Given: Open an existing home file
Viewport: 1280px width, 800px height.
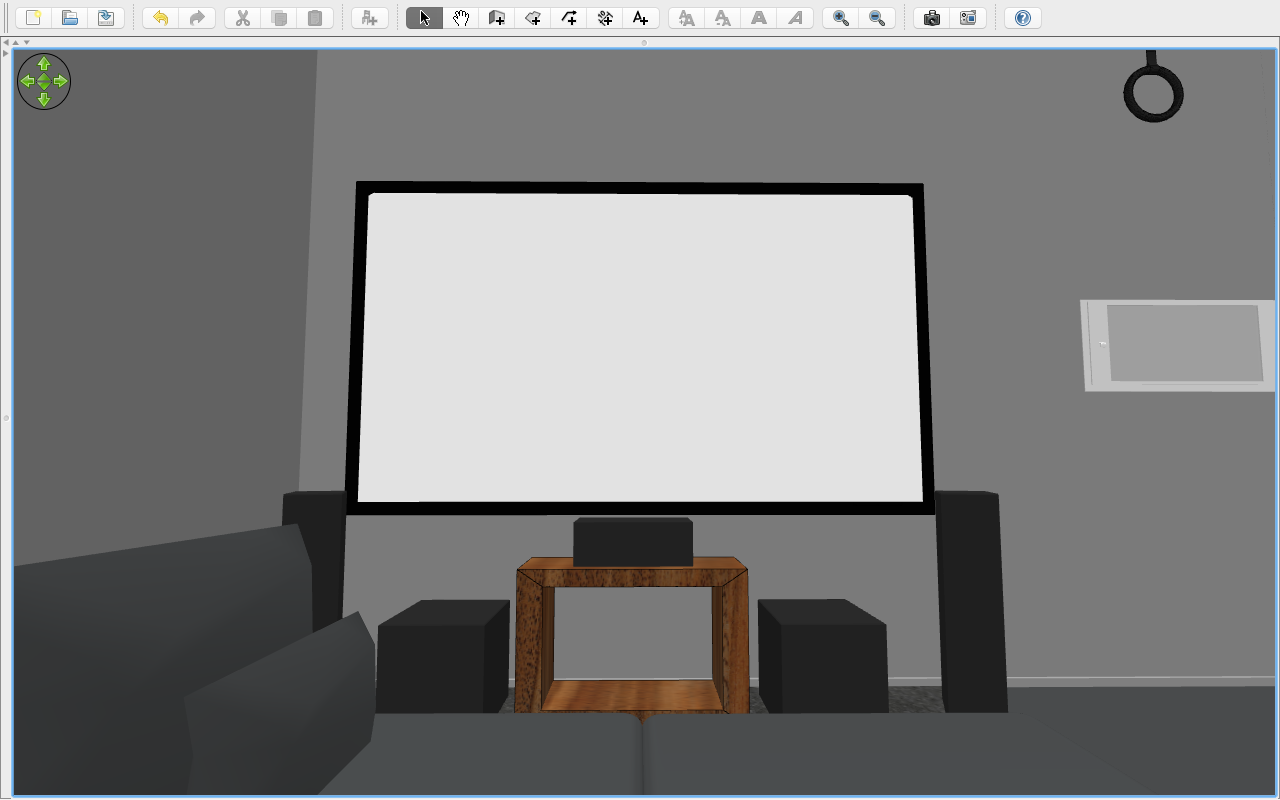Looking at the screenshot, I should pos(69,18).
